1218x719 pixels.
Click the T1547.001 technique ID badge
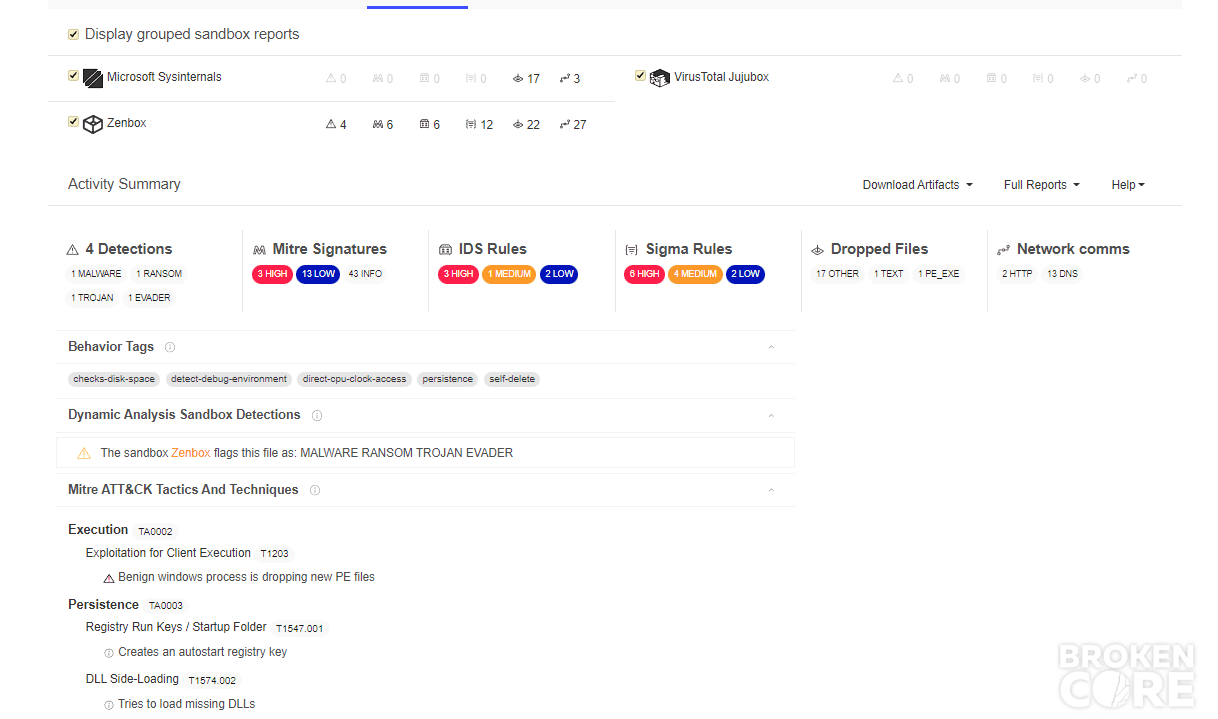coord(300,629)
